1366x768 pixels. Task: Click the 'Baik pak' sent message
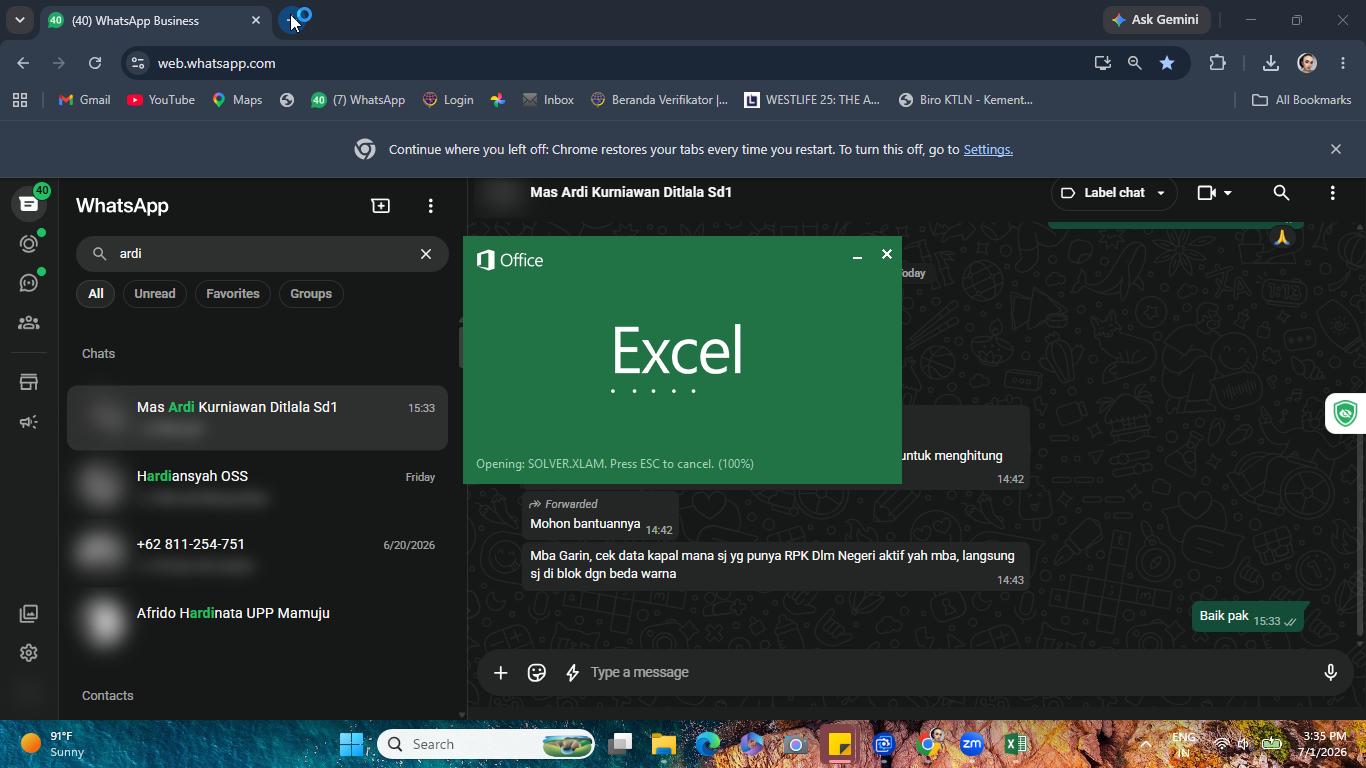pos(1248,617)
